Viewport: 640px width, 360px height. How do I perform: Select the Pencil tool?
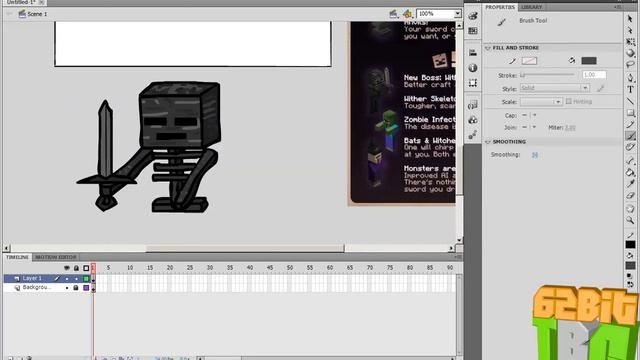tap(630, 124)
